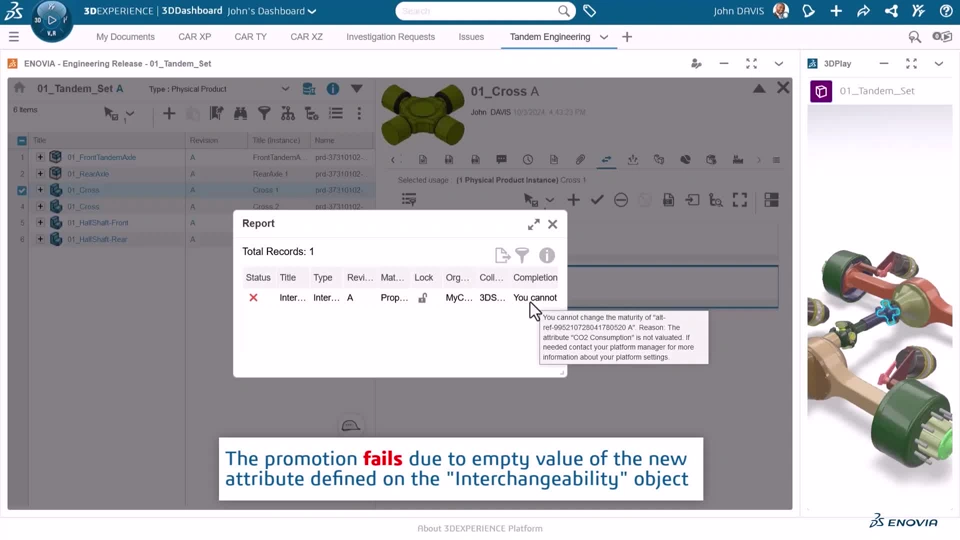Viewport: 960px width, 540px height.
Task: Expand the 01_HalfShaft-Rear tree row
Action: pos(40,239)
